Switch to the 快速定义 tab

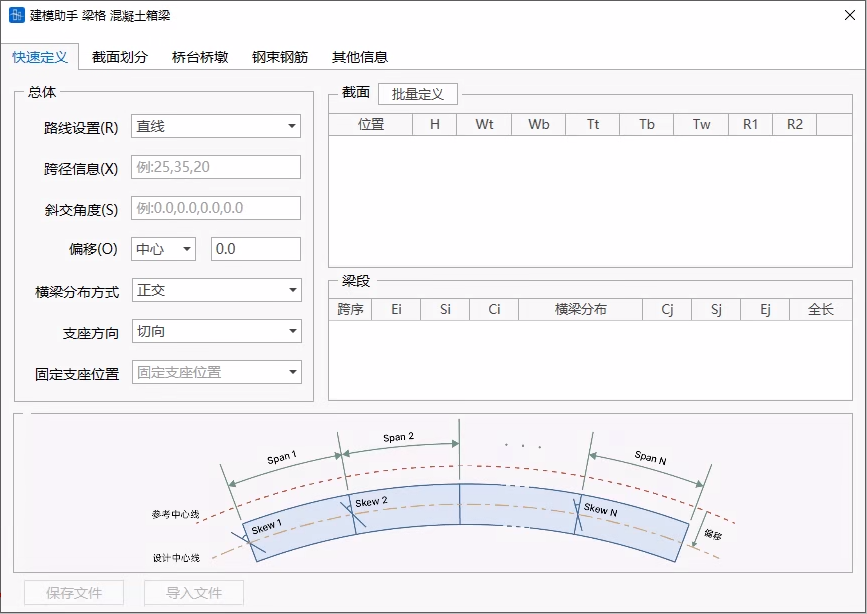click(40, 57)
